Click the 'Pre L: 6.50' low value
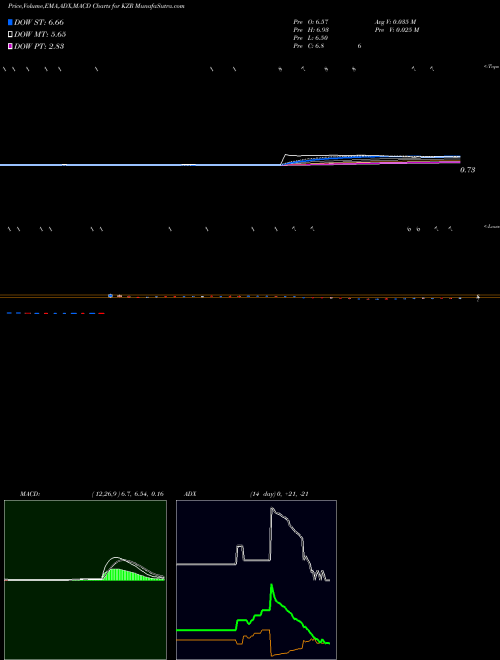 pos(311,38)
